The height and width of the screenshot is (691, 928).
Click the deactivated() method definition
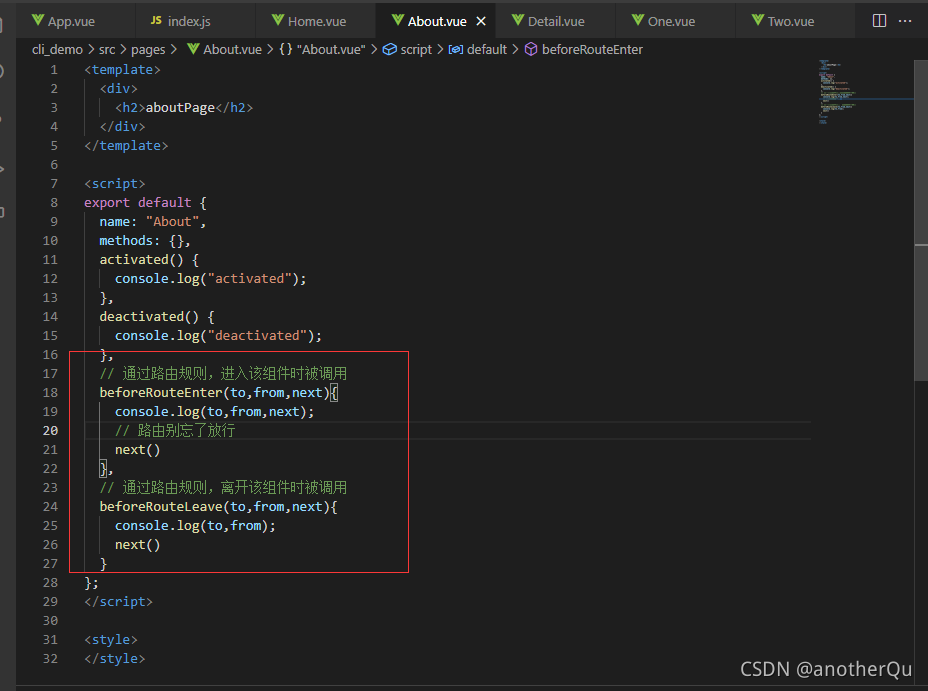click(157, 317)
